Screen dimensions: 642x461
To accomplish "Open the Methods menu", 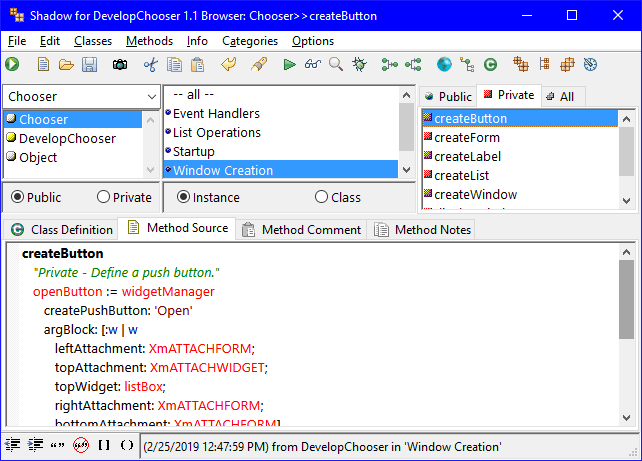I will tap(149, 41).
